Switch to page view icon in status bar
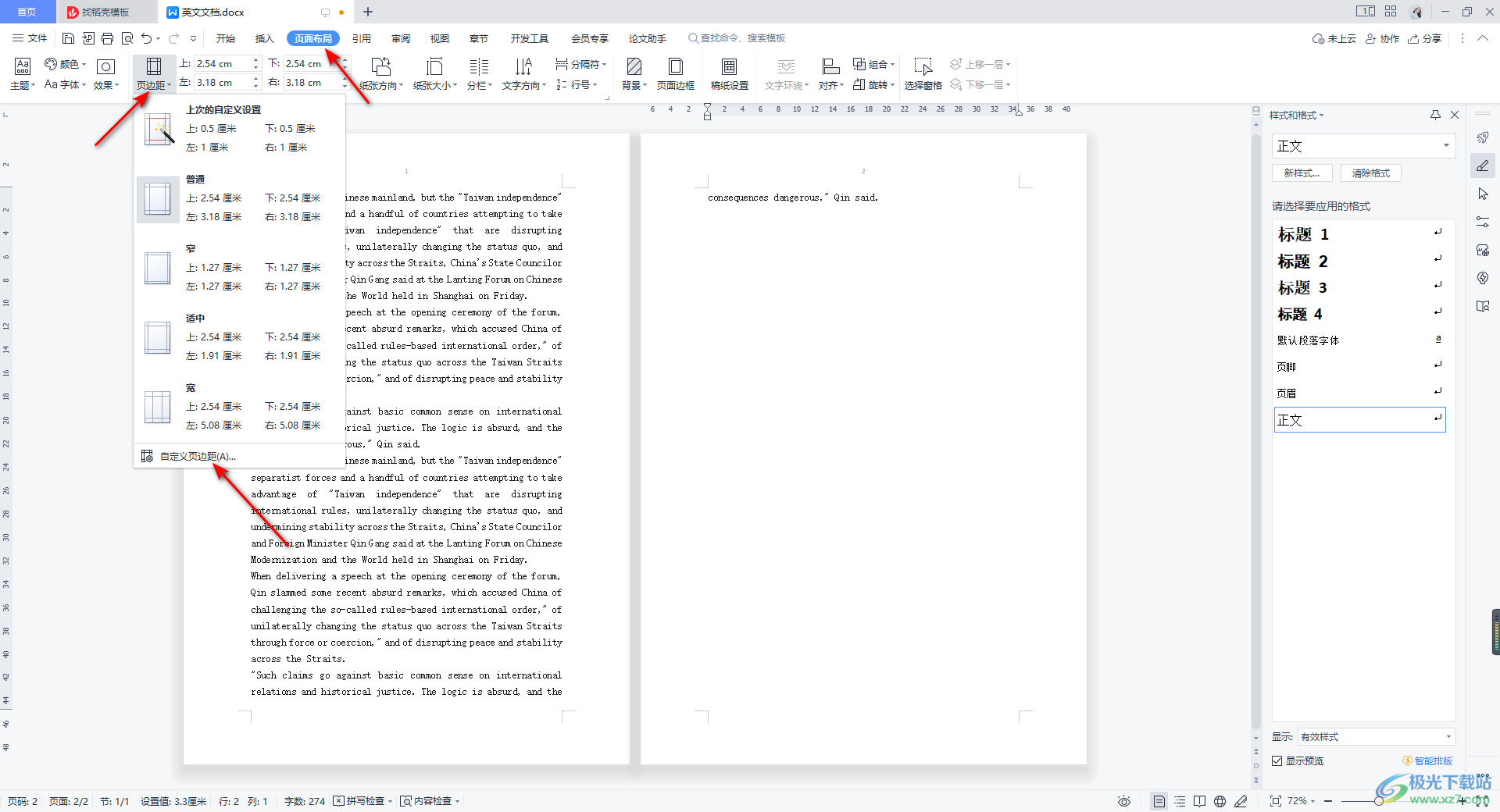The width and height of the screenshot is (1500, 812). (1159, 801)
